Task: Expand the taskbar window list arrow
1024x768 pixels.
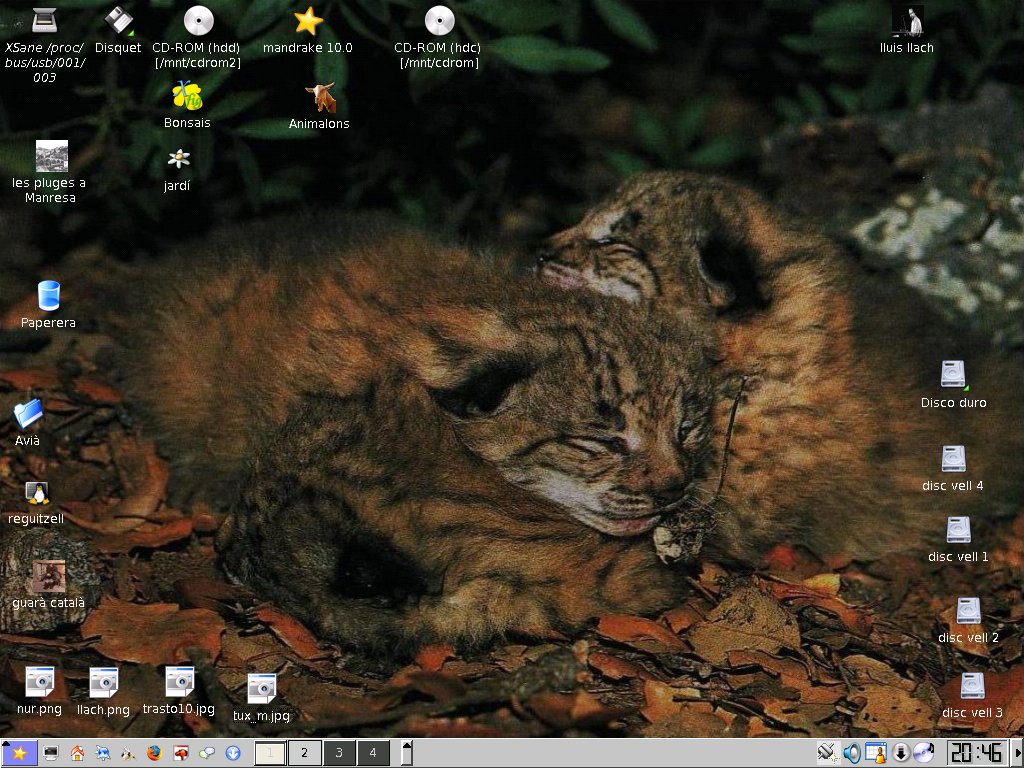Action: pyautogui.click(x=406, y=753)
